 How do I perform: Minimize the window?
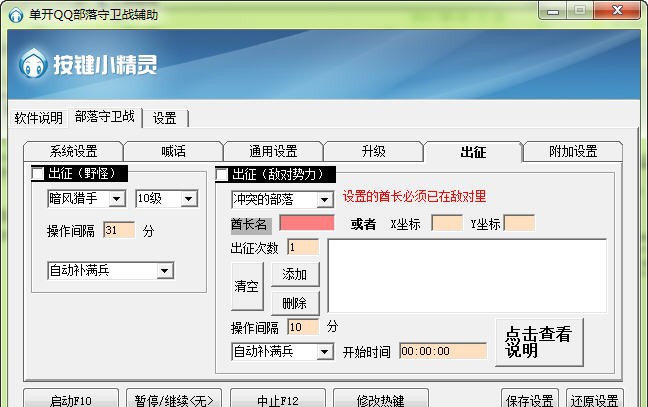pos(553,11)
